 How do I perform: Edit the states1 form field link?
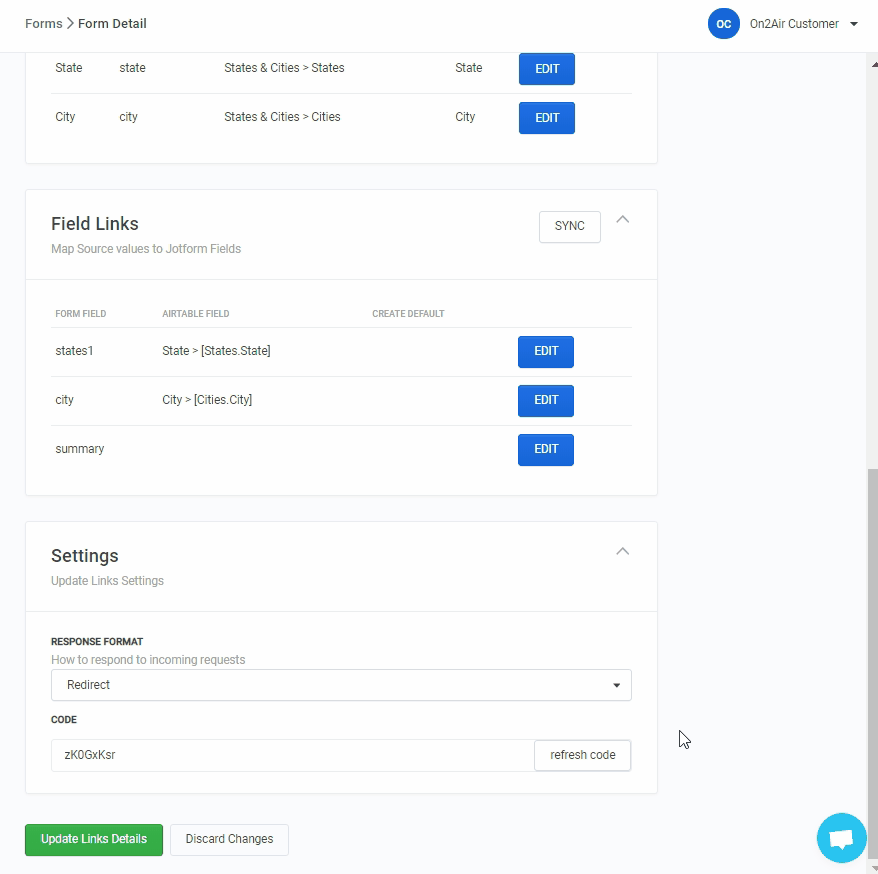[x=545, y=351]
